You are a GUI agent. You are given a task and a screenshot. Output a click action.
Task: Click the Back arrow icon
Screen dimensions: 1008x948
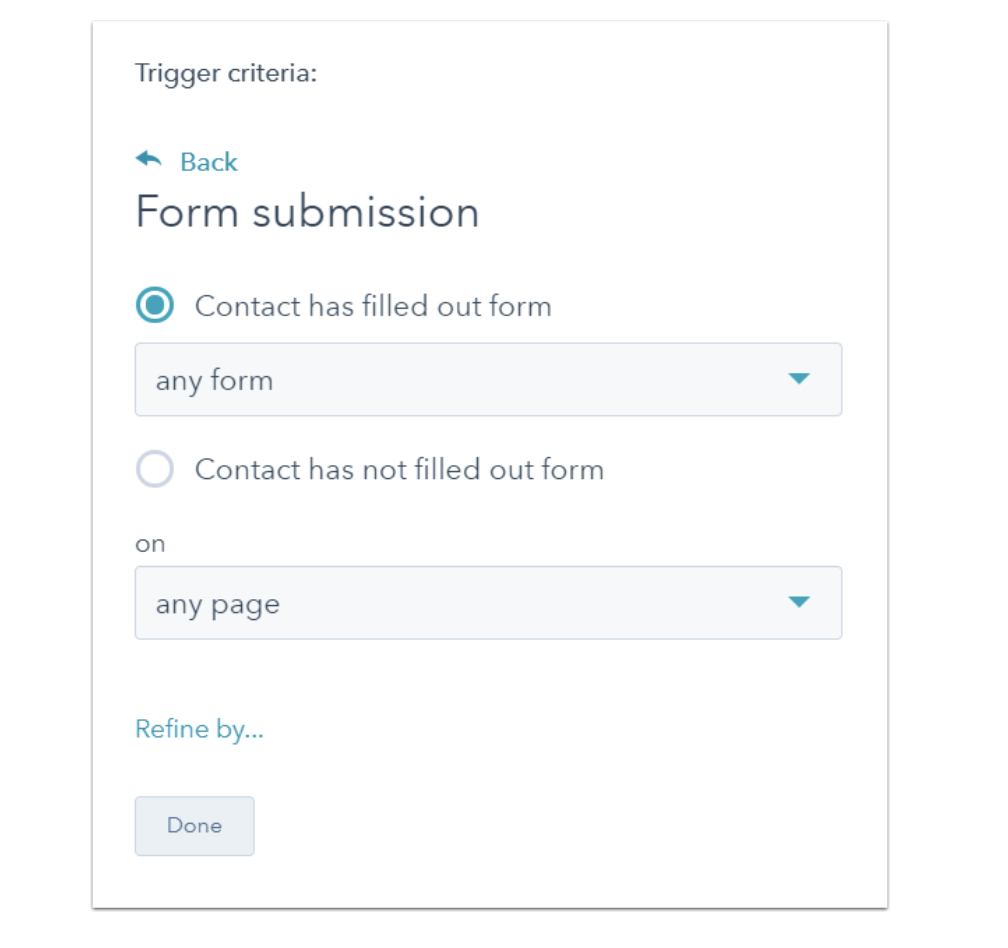coord(149,160)
